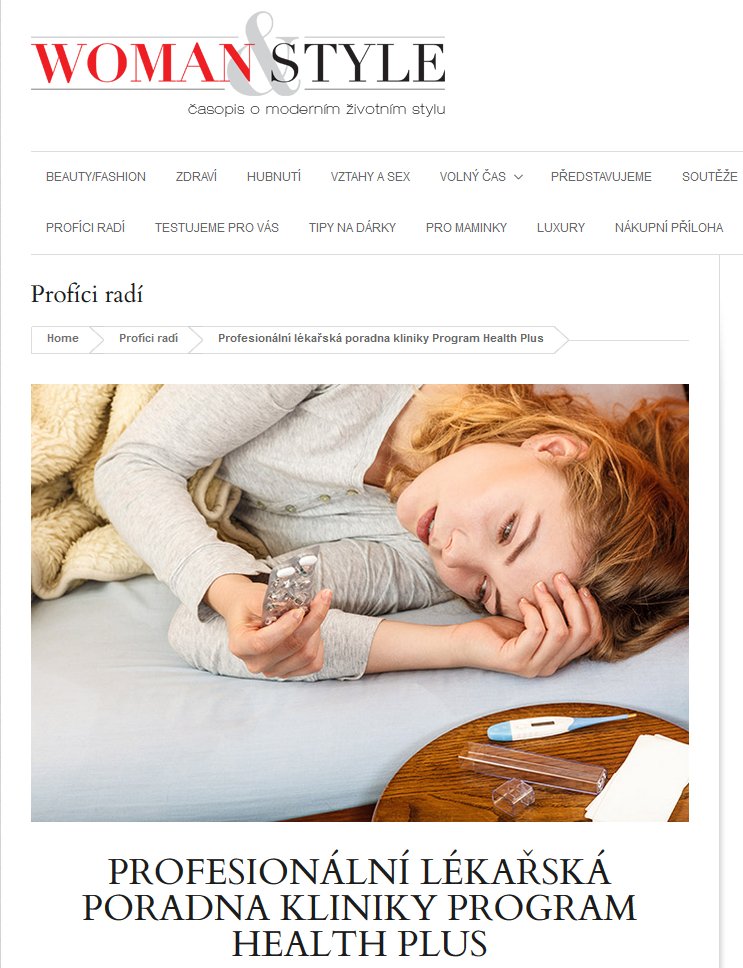Open the sick woman article image

[360, 603]
